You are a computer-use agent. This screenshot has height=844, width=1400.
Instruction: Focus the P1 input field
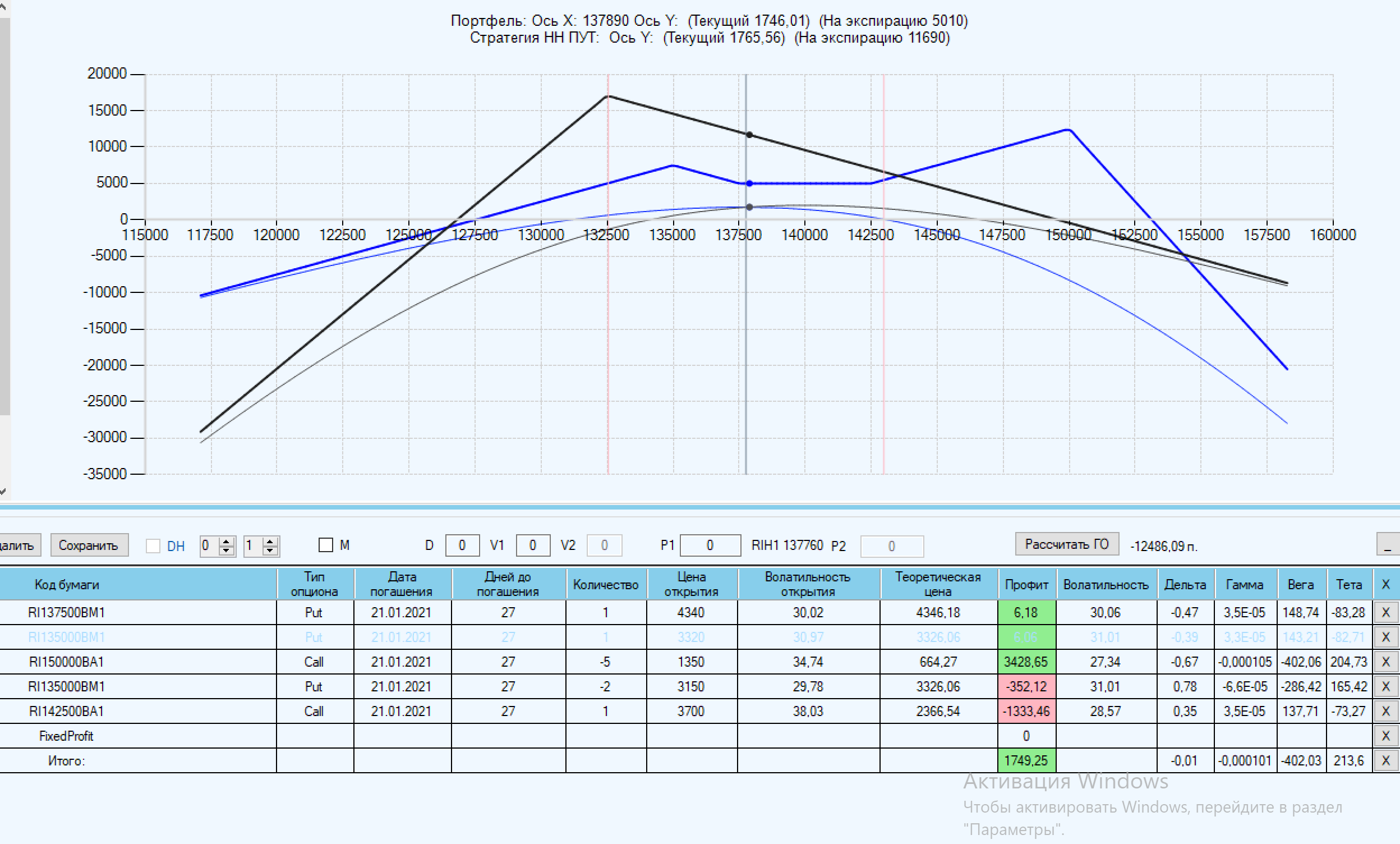[710, 545]
